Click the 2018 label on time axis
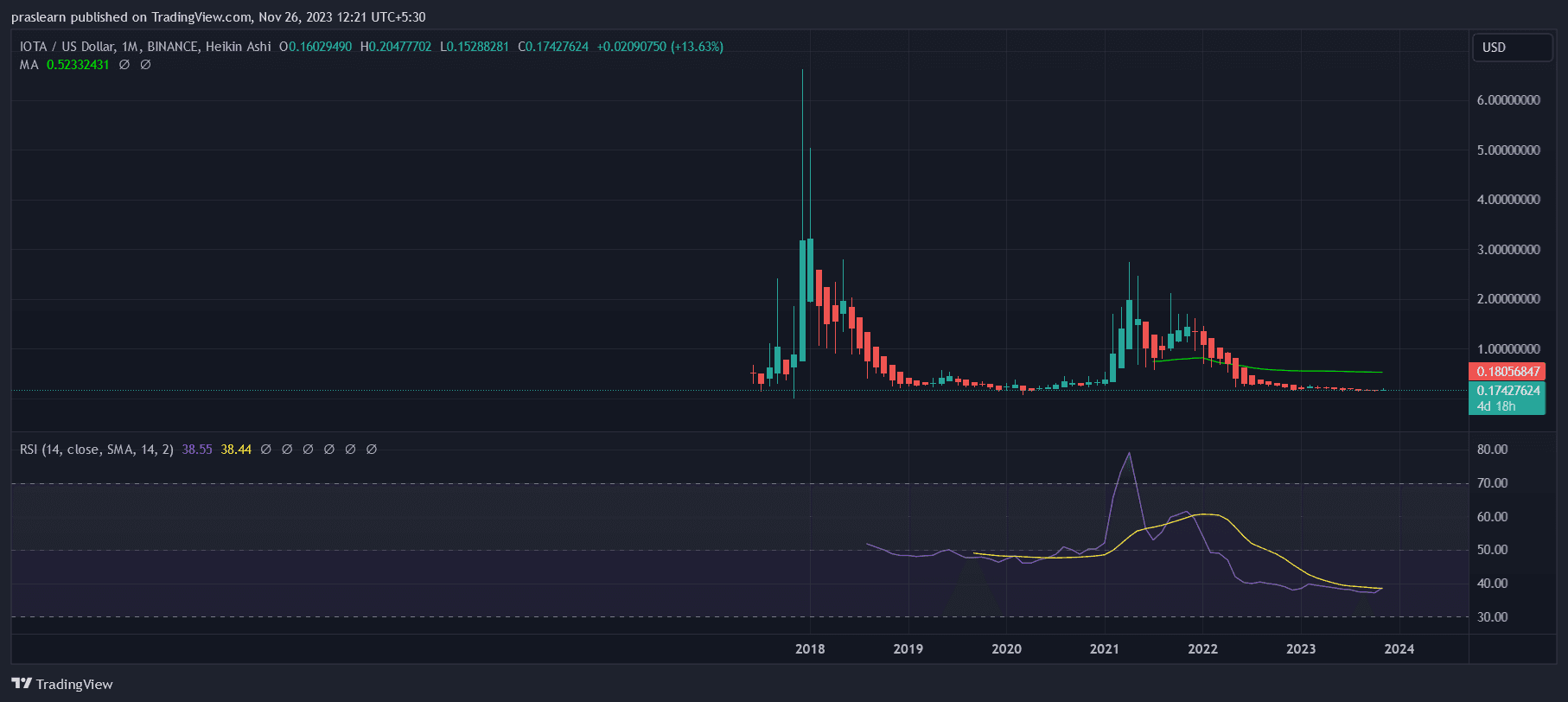Image resolution: width=1568 pixels, height=702 pixels. point(810,649)
